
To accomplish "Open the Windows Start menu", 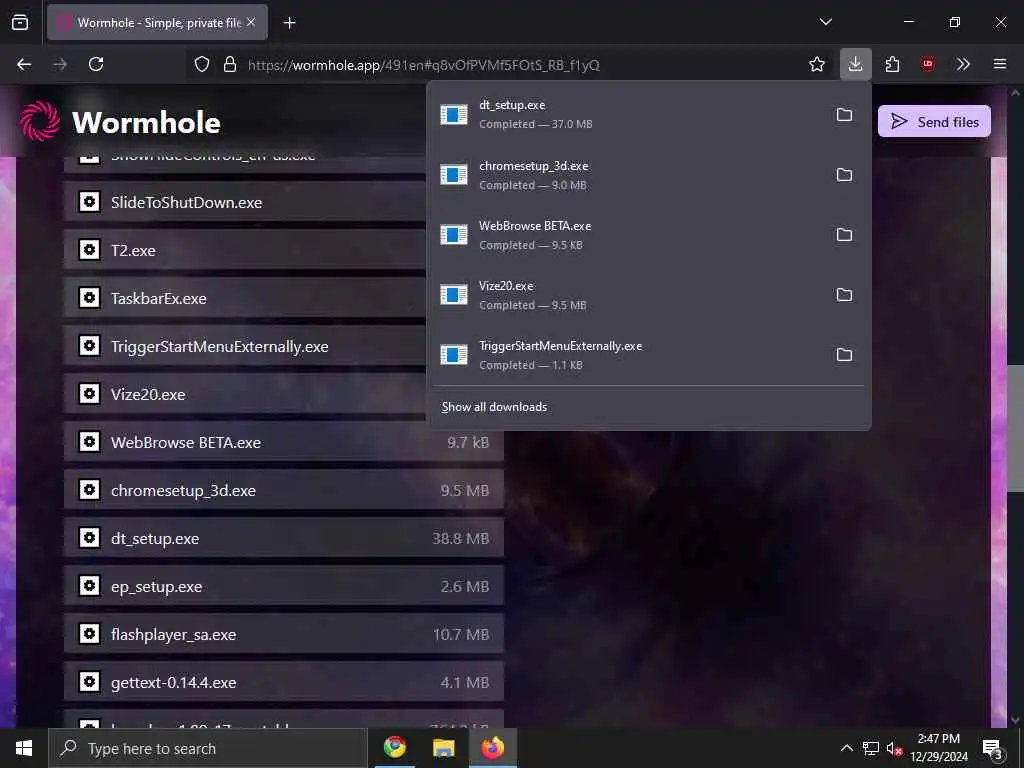I will [x=24, y=748].
